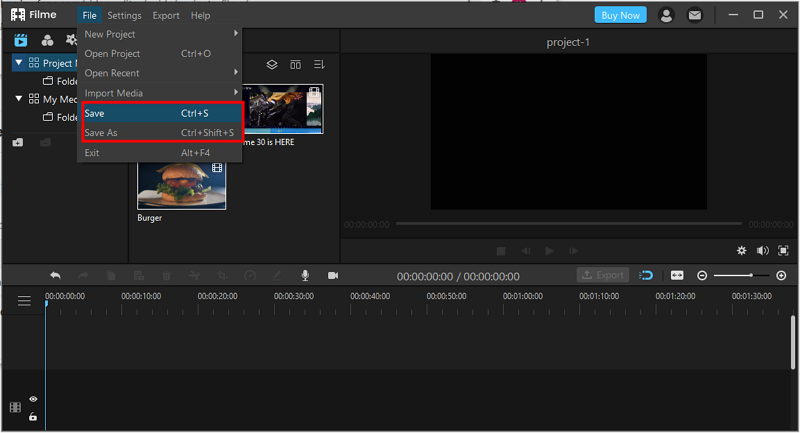Open the Help menu
This screenshot has height=433, width=800.
(x=201, y=15)
